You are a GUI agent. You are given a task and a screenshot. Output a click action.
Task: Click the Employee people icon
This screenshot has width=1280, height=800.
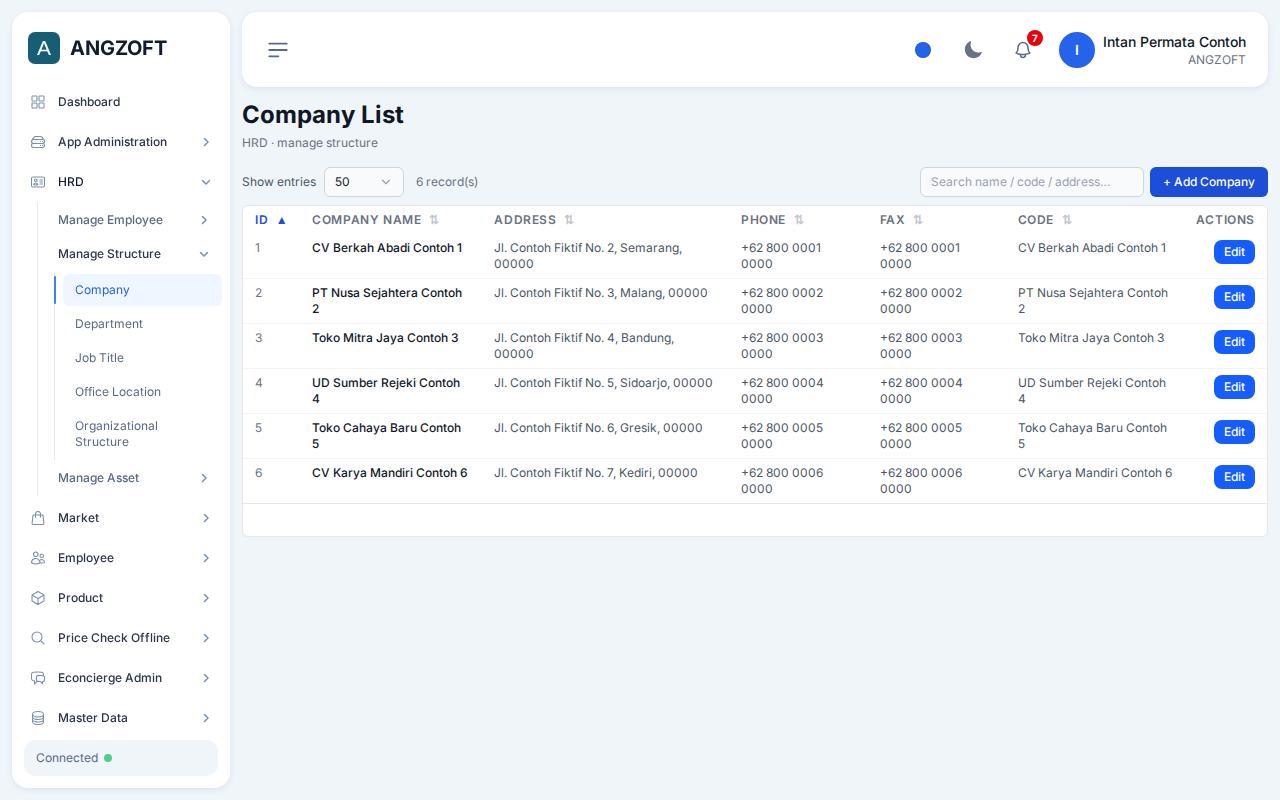point(38,558)
